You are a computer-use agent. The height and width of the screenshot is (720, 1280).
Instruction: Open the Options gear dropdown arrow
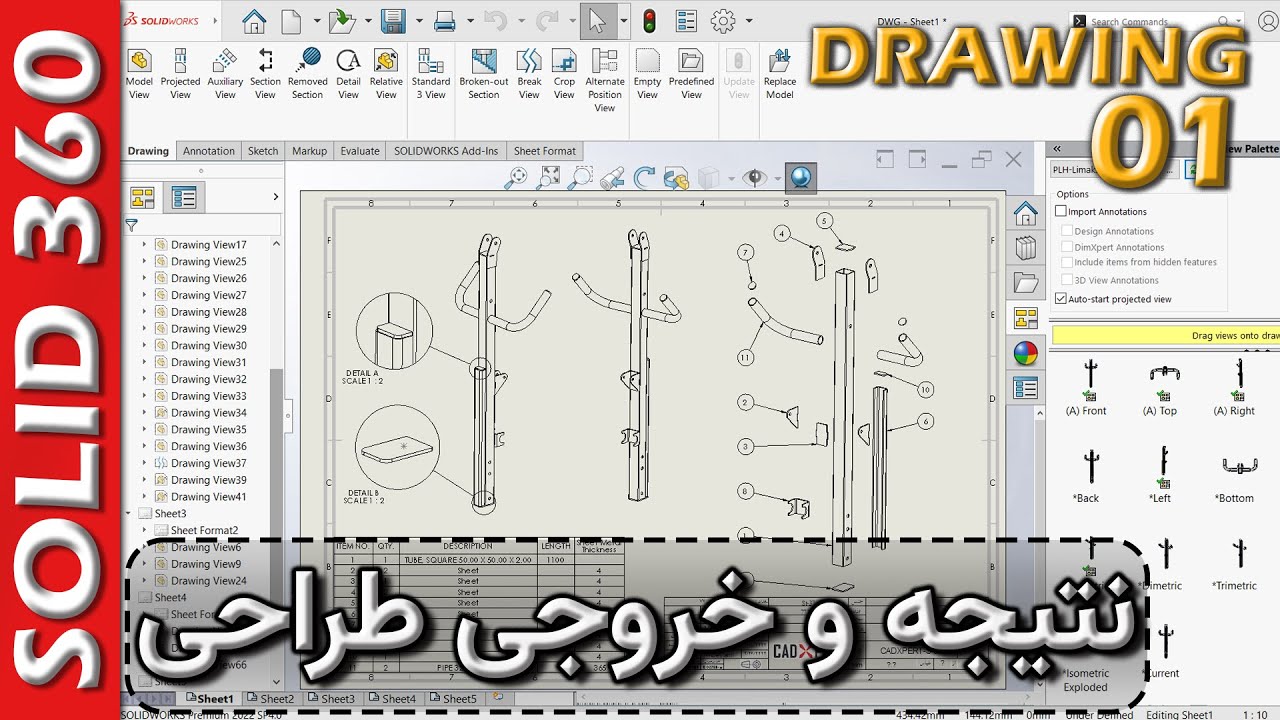(x=749, y=21)
